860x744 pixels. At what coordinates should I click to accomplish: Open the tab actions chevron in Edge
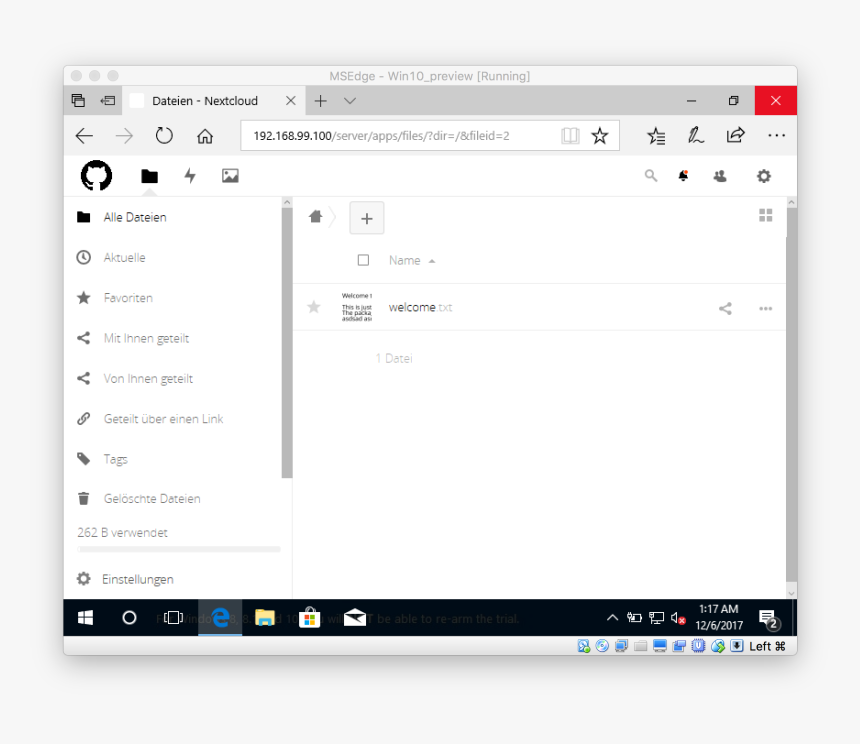click(348, 100)
